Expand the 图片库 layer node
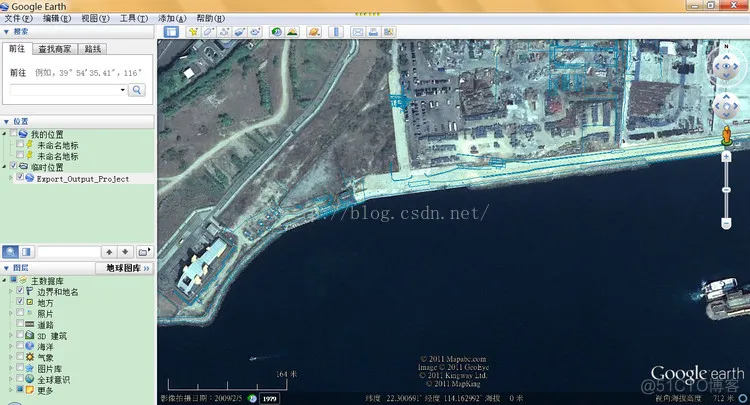 (11, 368)
